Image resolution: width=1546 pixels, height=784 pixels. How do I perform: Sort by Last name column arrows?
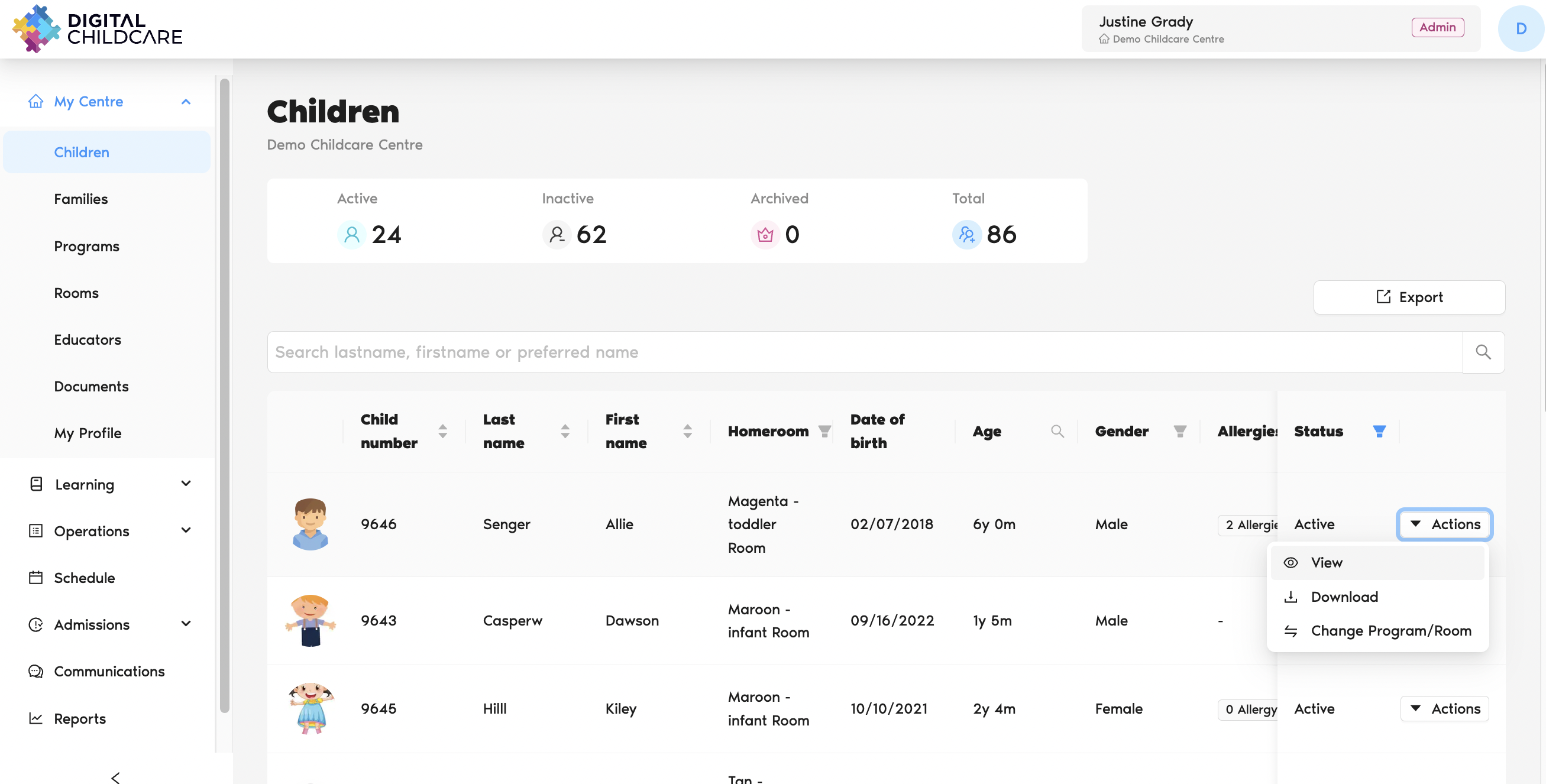[565, 431]
